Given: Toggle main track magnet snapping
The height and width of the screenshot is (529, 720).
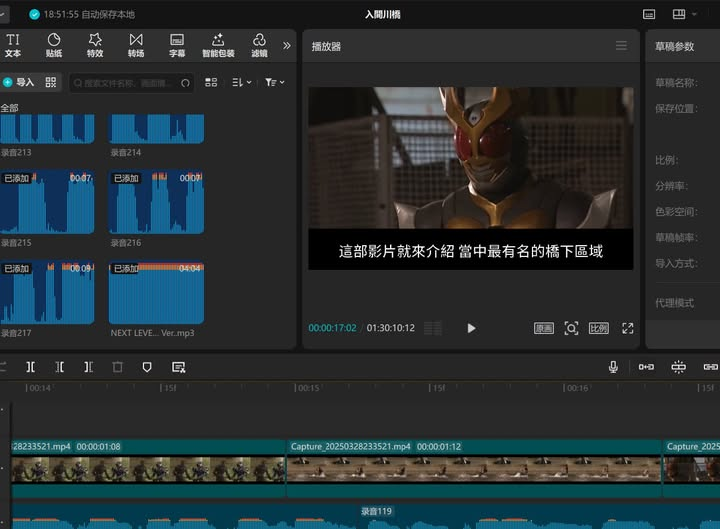Looking at the screenshot, I should tap(646, 367).
